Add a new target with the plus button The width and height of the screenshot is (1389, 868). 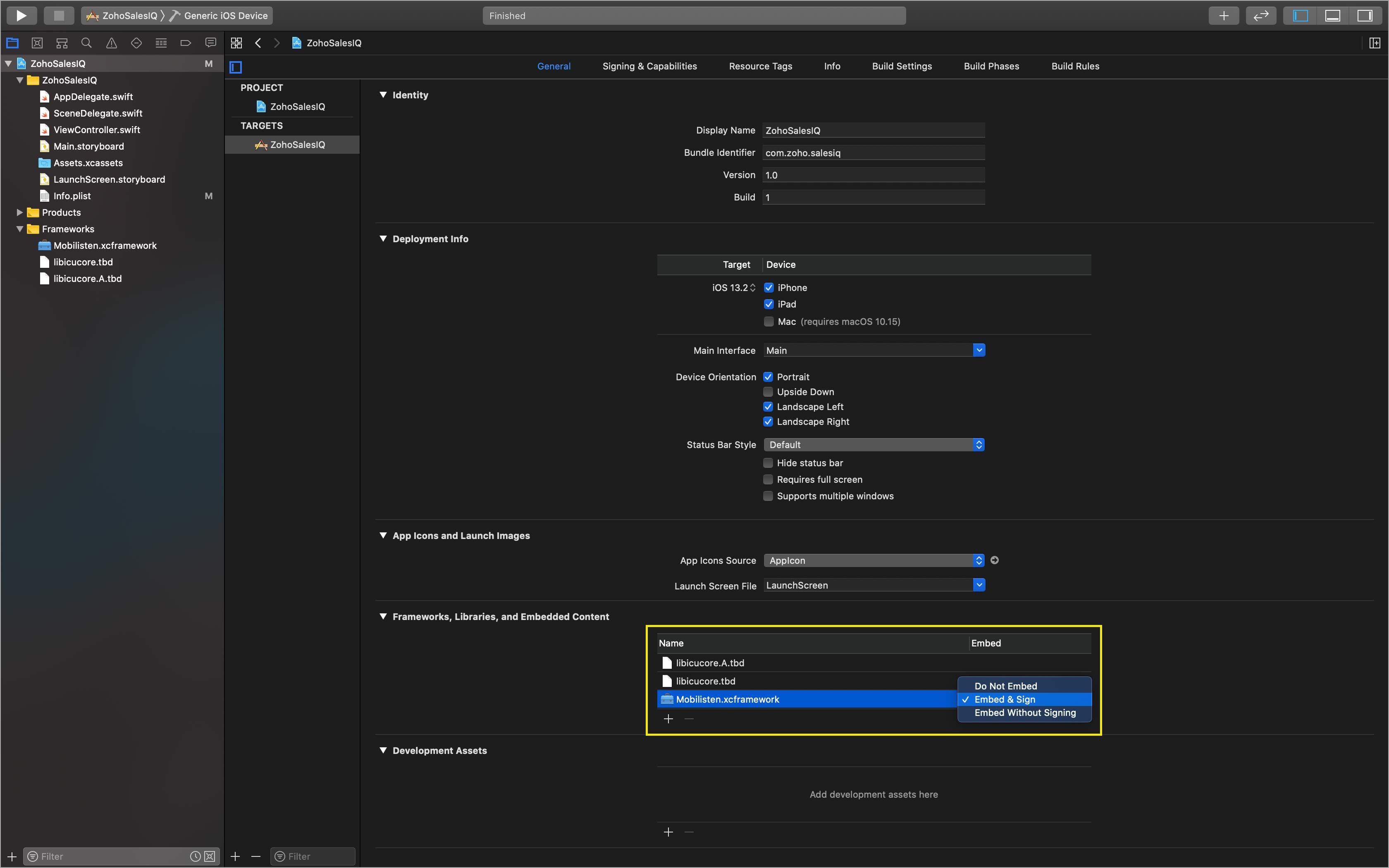click(x=235, y=856)
